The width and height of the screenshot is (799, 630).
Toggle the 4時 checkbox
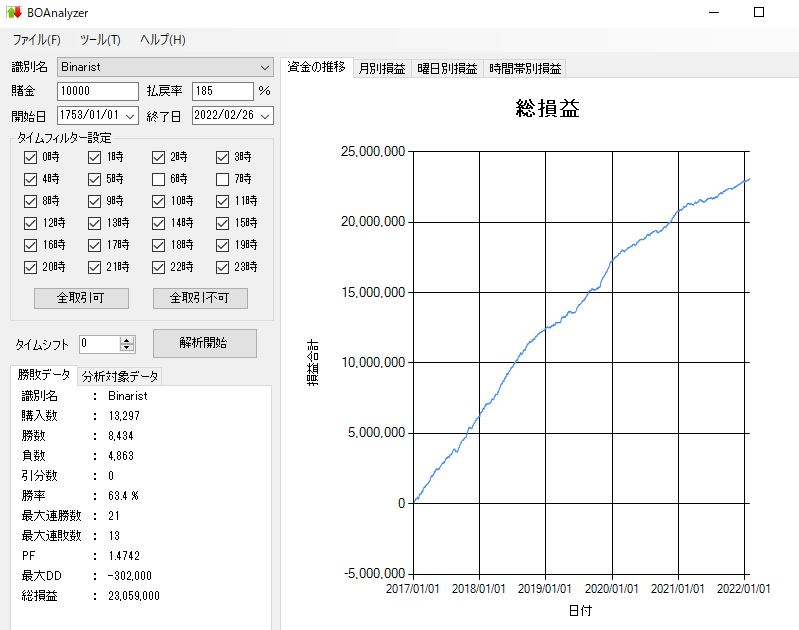pyautogui.click(x=30, y=179)
